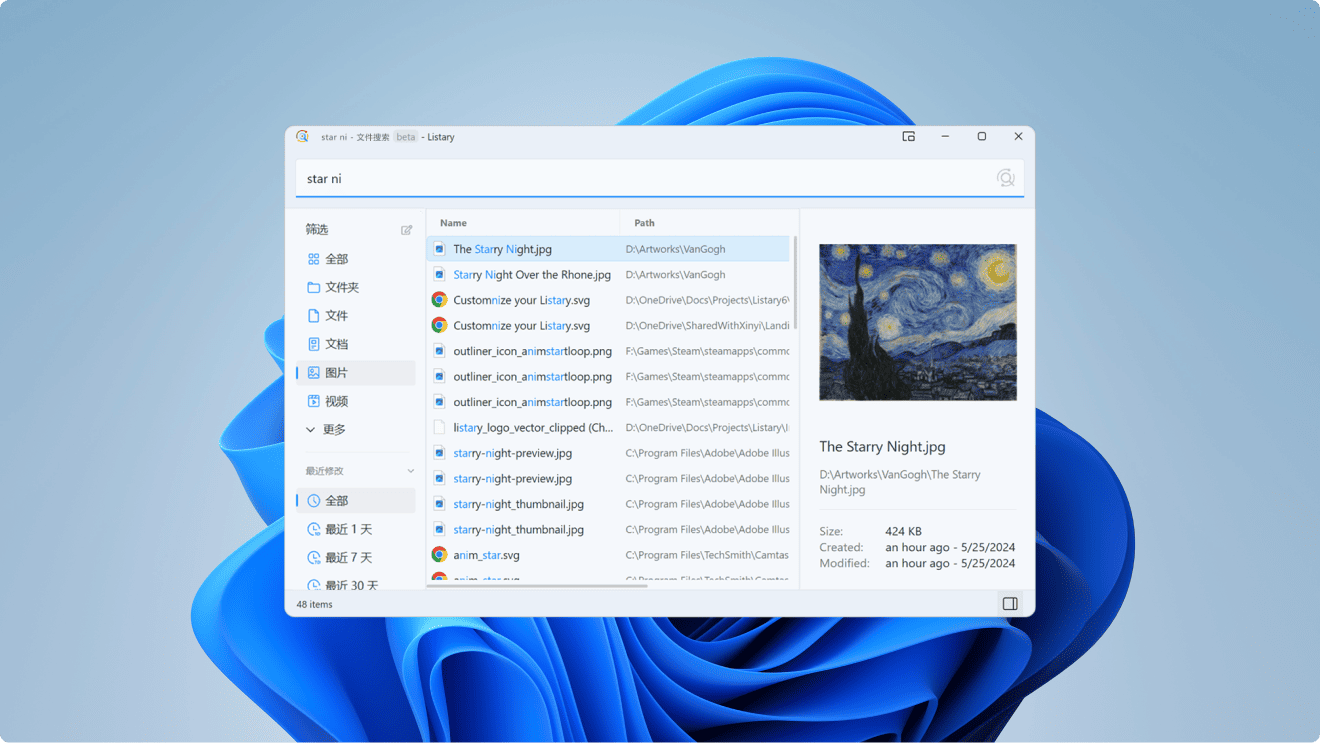1320x743 pixels.
Task: Choose the 文件 file filter icon
Action: 314,316
